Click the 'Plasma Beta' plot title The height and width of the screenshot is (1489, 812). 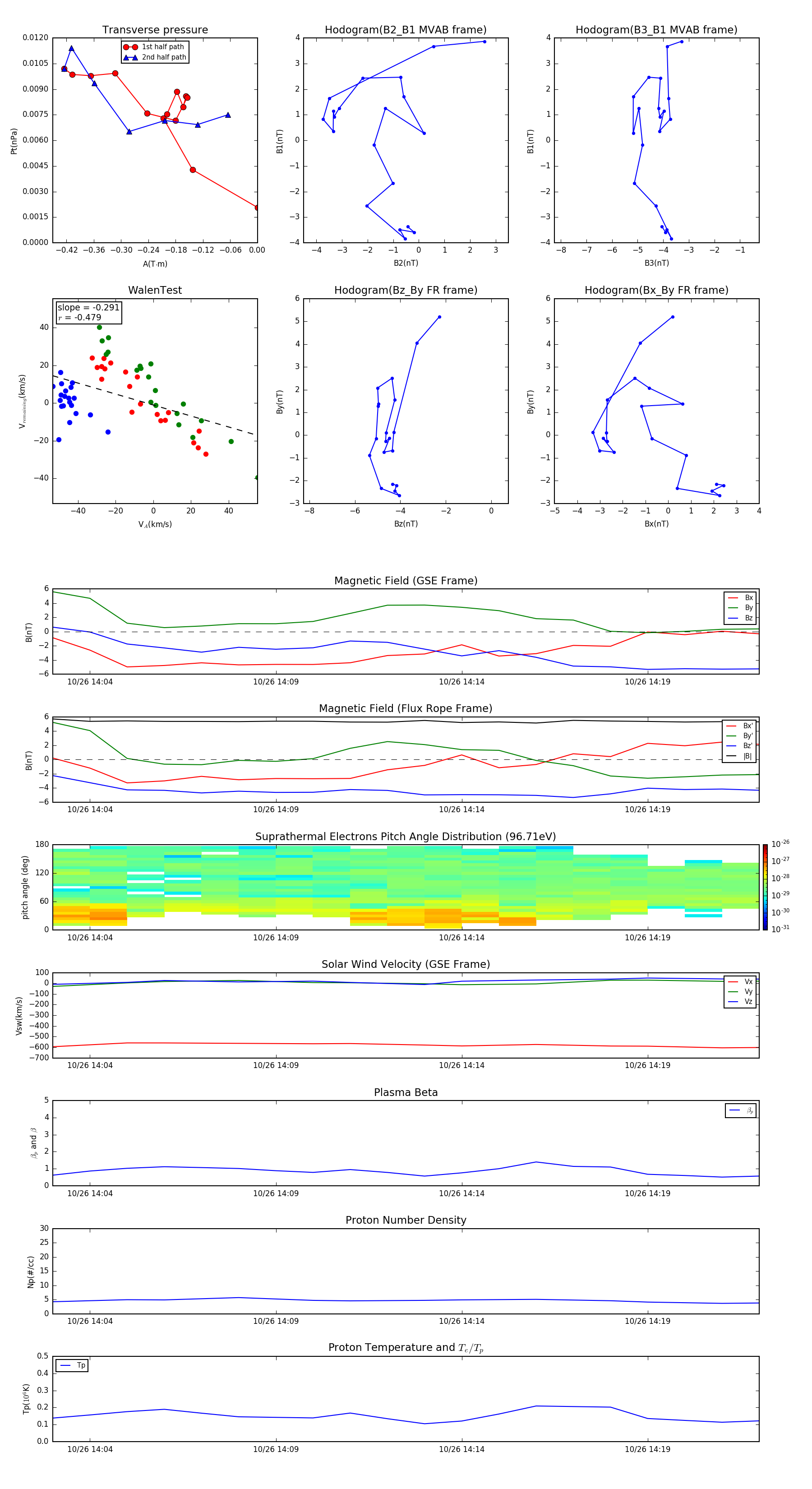point(406,1092)
